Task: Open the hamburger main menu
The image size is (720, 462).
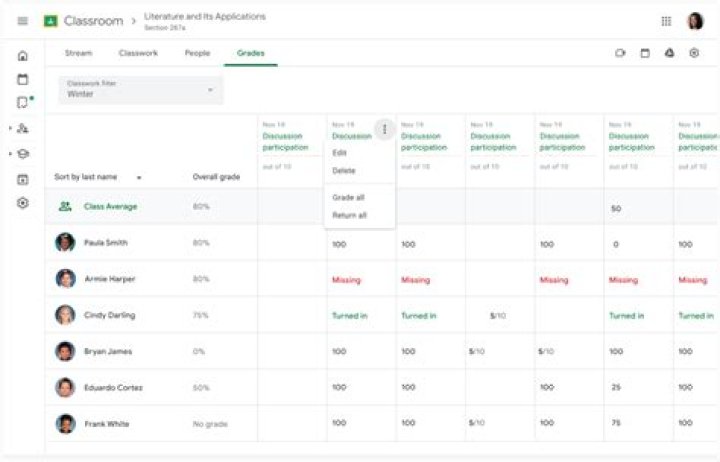Action: 22,21
